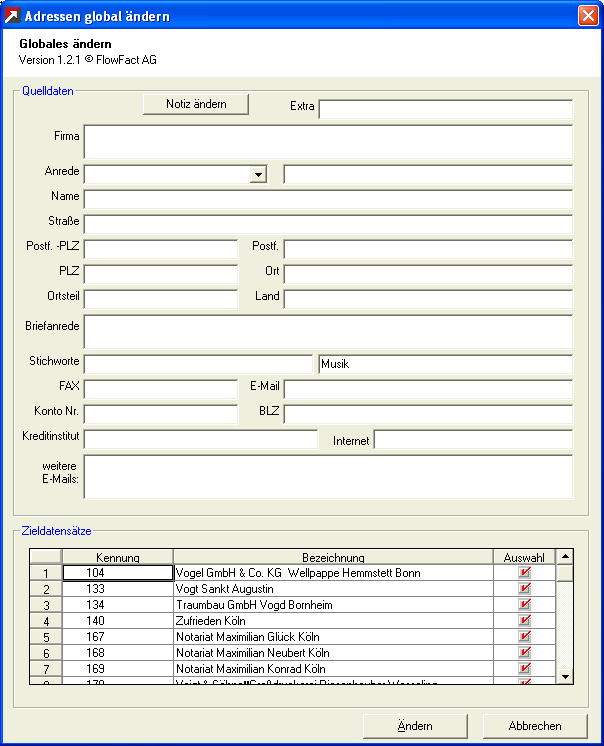The height and width of the screenshot is (746, 604).
Task: Click the Bezeichnung column header
Action: coord(333,557)
